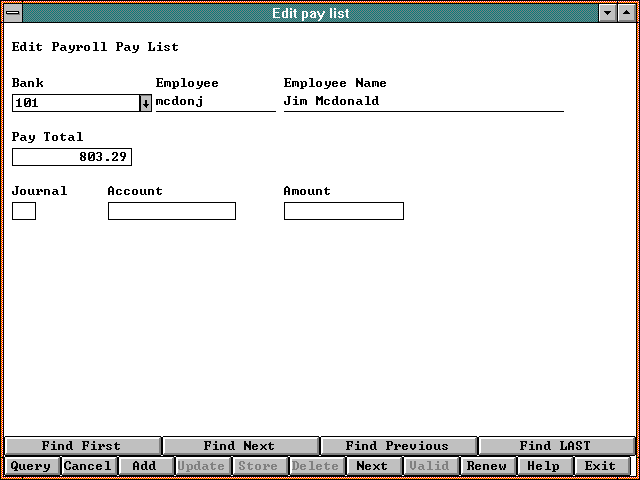Click the Pay Total field
Viewport: 640px width, 480px height.
[x=72, y=157]
